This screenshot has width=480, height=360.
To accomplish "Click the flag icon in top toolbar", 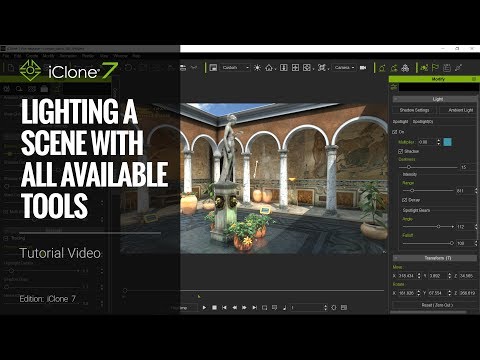I will 435,68.
